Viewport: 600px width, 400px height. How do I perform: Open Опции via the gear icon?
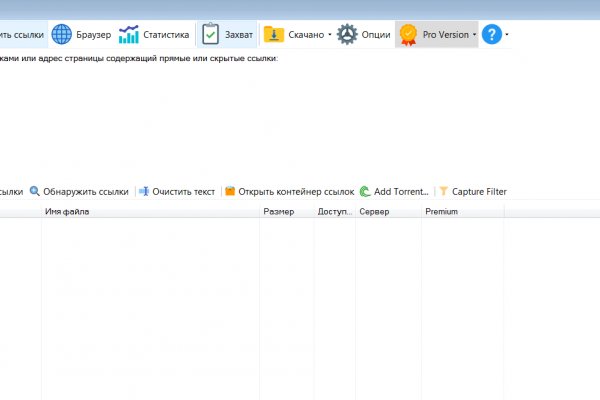[x=346, y=35]
